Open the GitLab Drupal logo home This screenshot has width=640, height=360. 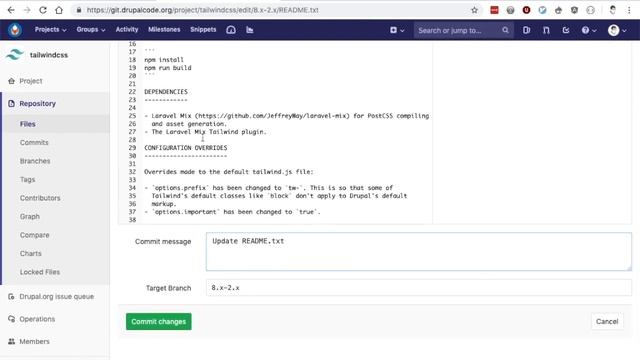pyautogui.click(x=15, y=30)
